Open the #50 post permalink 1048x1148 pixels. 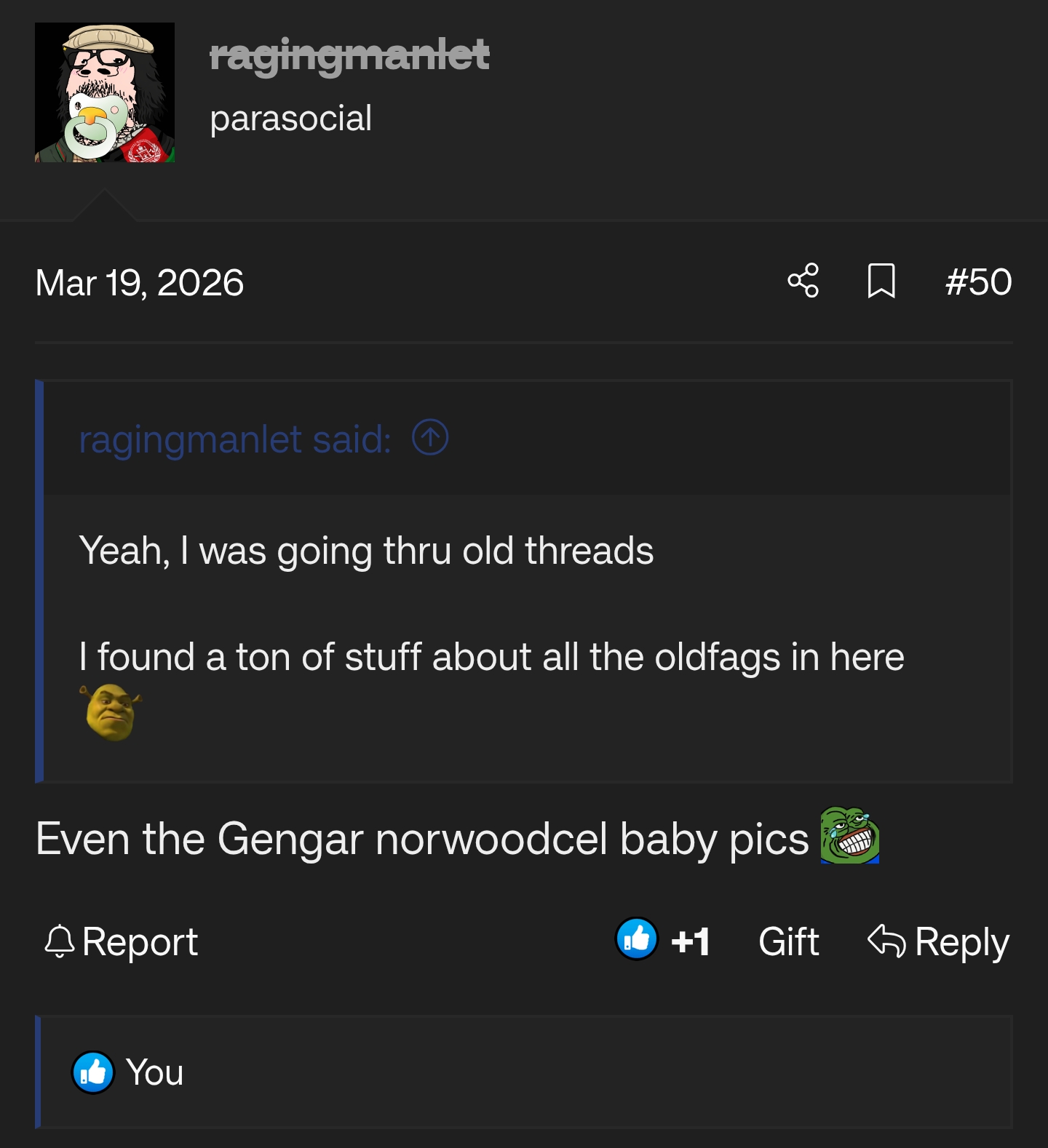tap(978, 282)
